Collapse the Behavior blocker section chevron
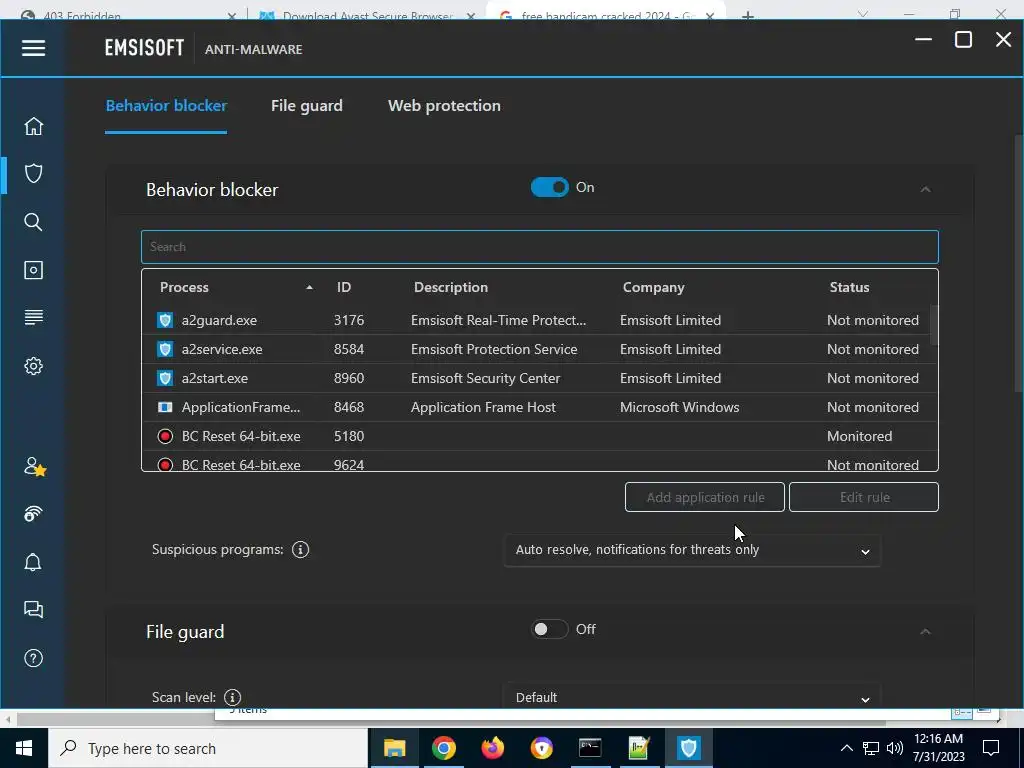1024x768 pixels. [x=925, y=189]
